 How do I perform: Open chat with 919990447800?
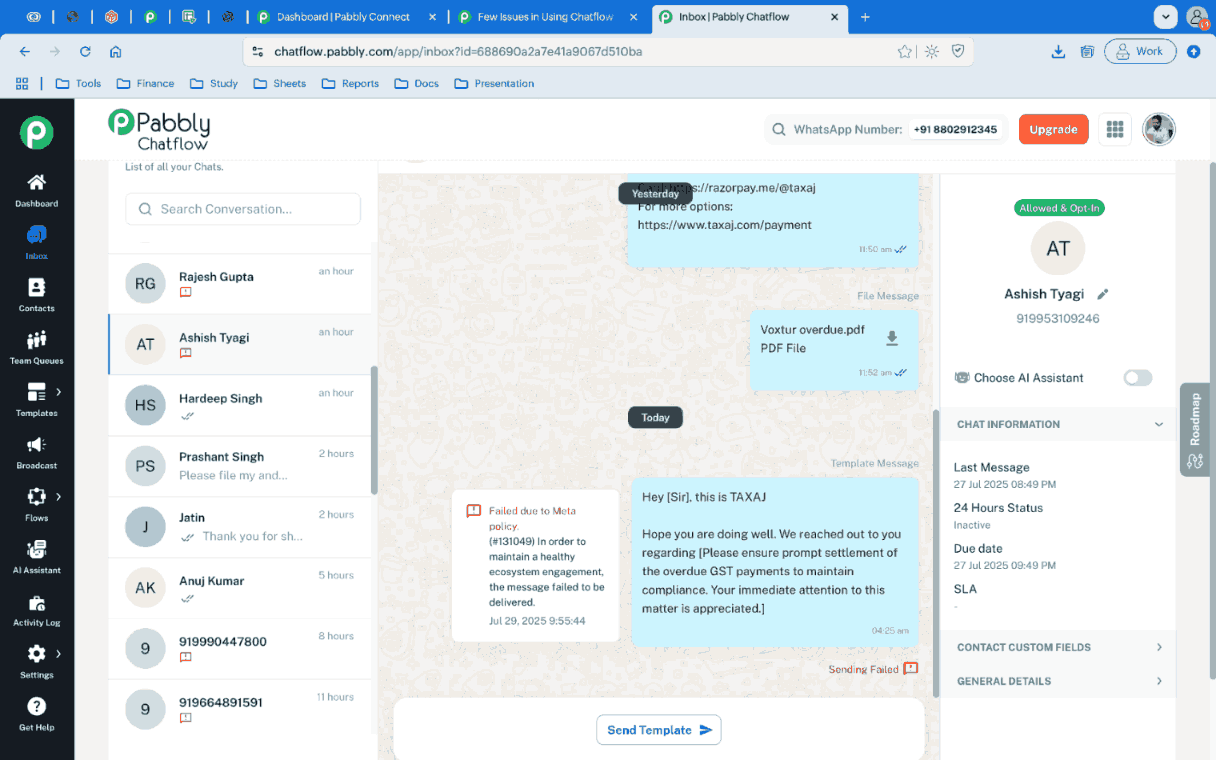[240, 649]
